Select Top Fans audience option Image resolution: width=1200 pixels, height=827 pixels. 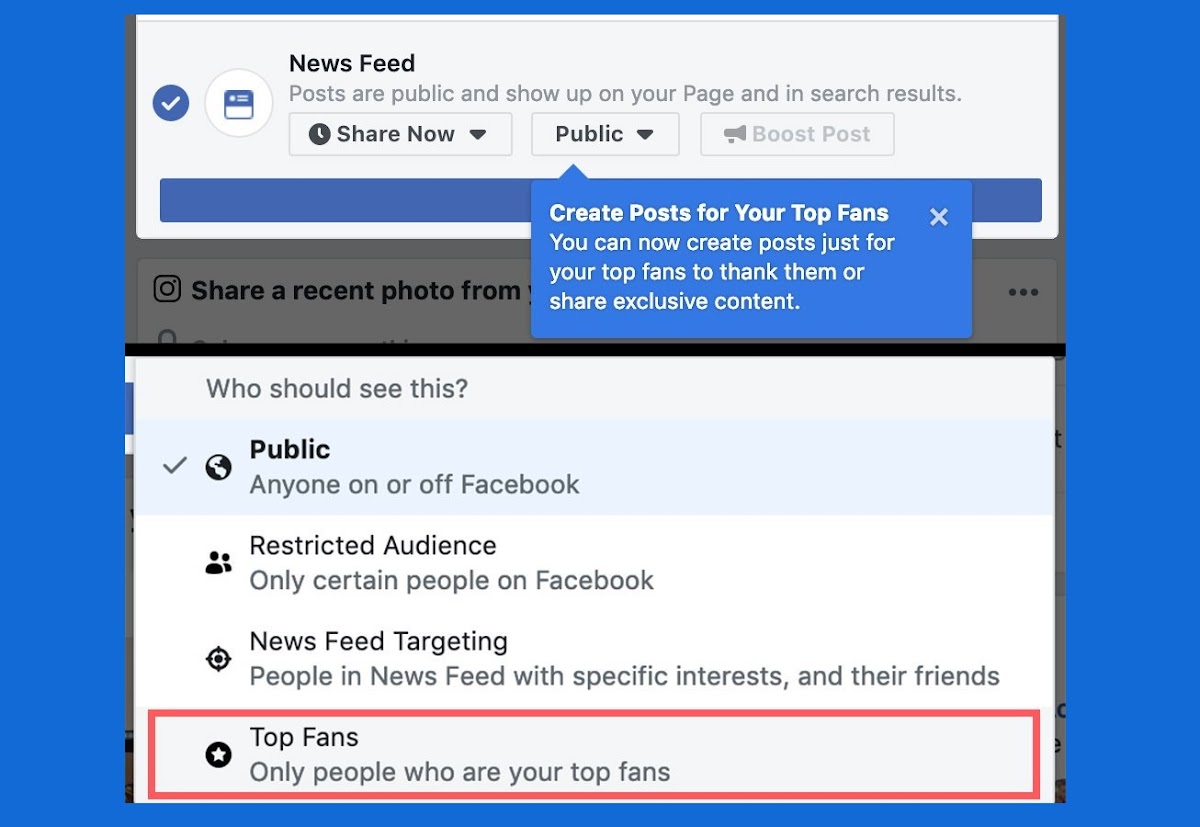(594, 755)
